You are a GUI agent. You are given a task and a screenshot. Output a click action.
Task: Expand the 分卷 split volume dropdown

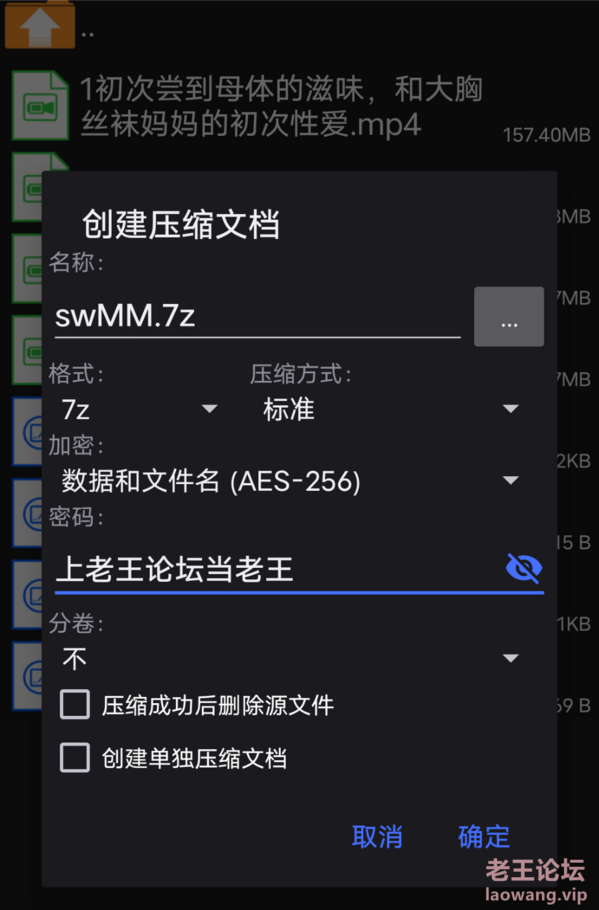coord(290,658)
